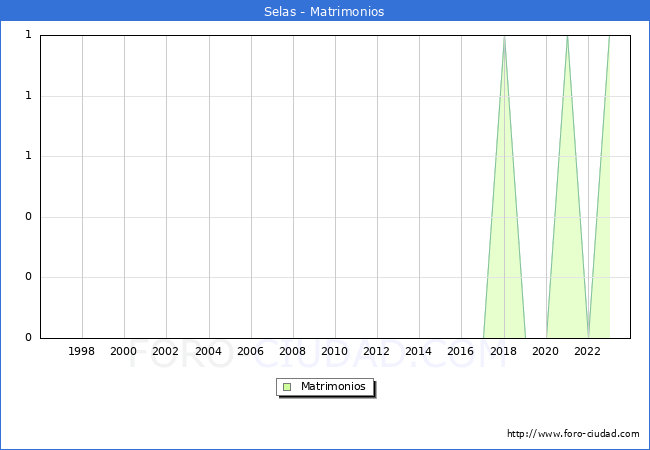The height and width of the screenshot is (450, 650).
Task: Click the 2020 x-axis label
Action: tap(546, 351)
